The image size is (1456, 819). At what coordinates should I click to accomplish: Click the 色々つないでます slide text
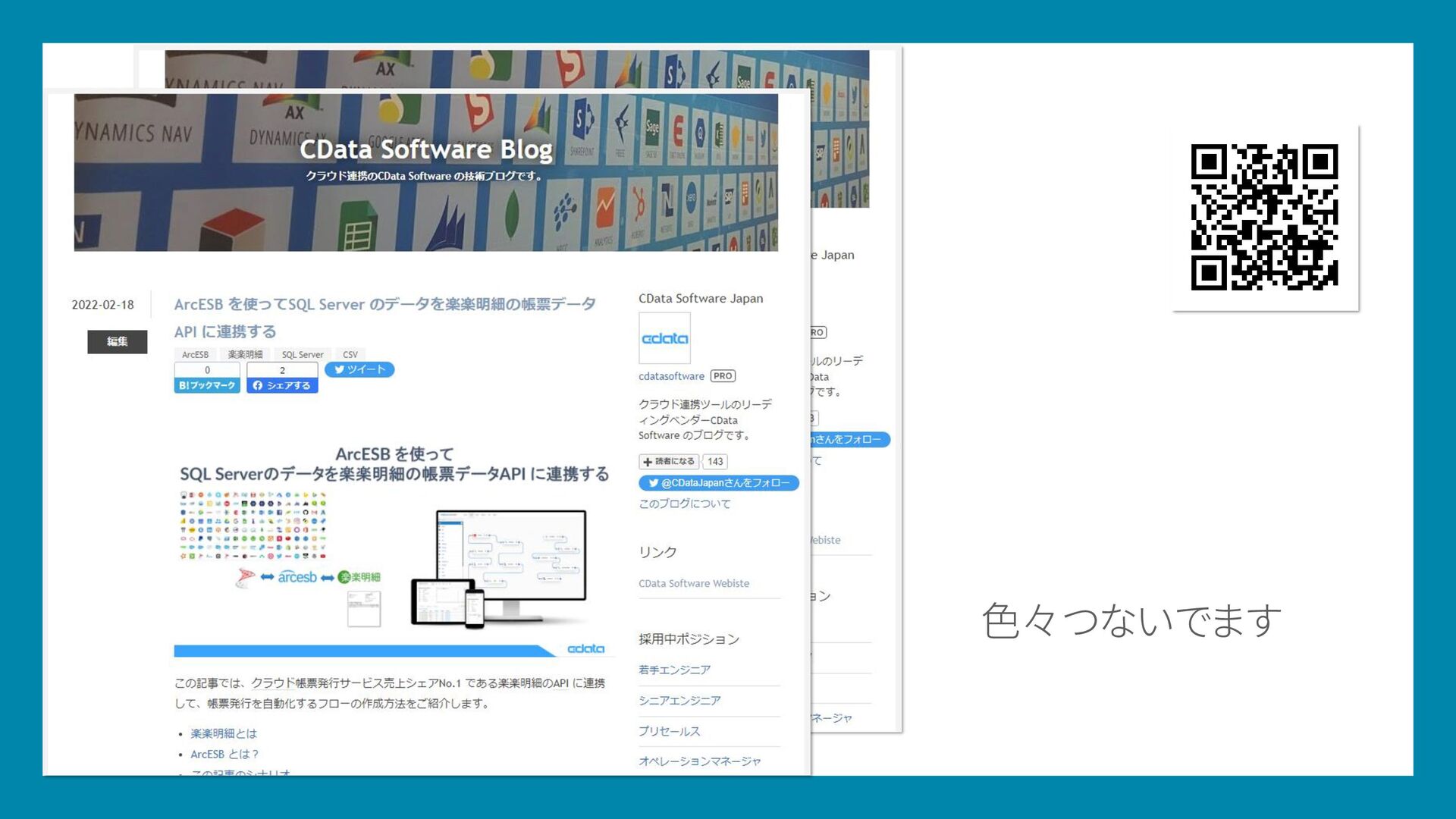1131,620
